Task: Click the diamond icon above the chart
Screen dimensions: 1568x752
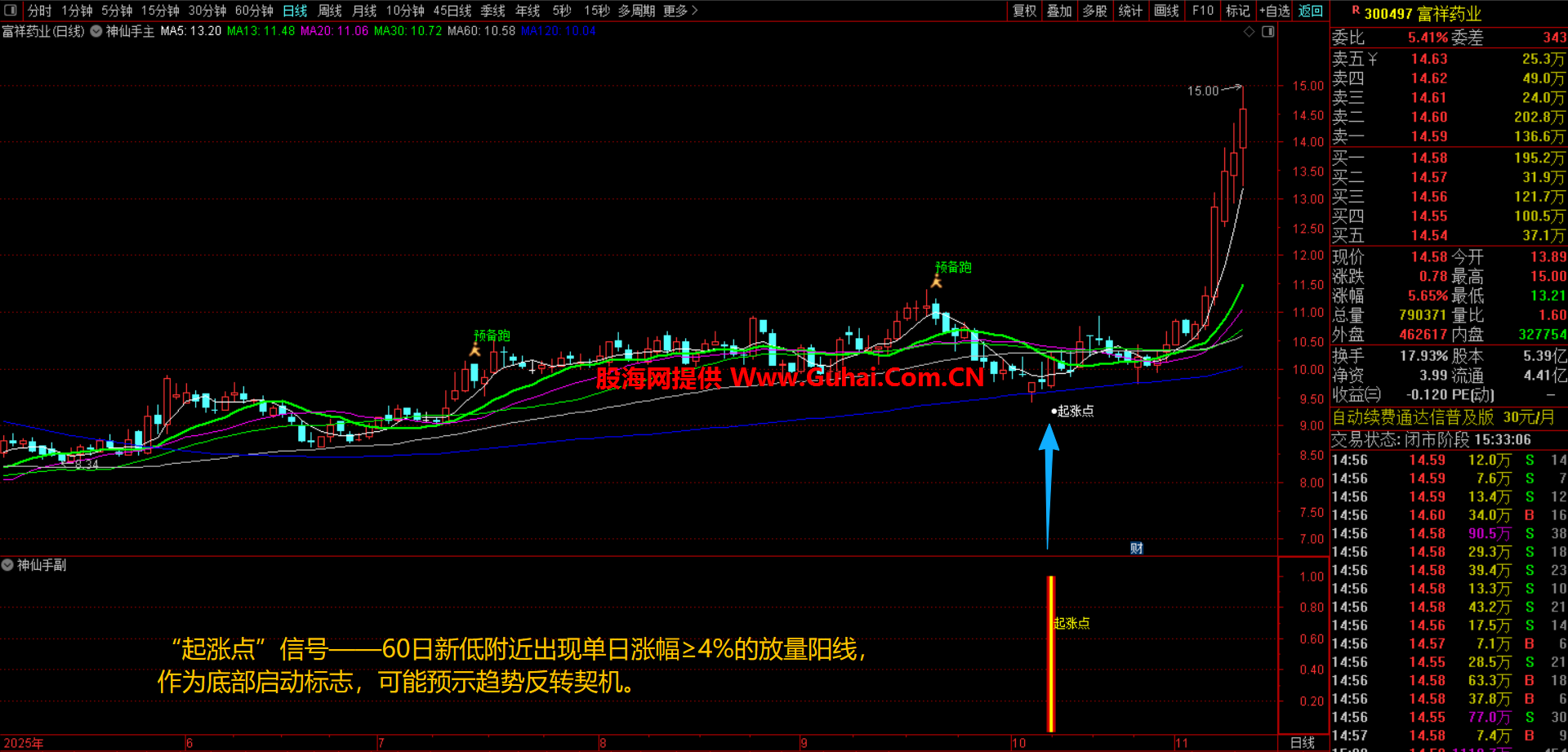Action: coord(1249,32)
